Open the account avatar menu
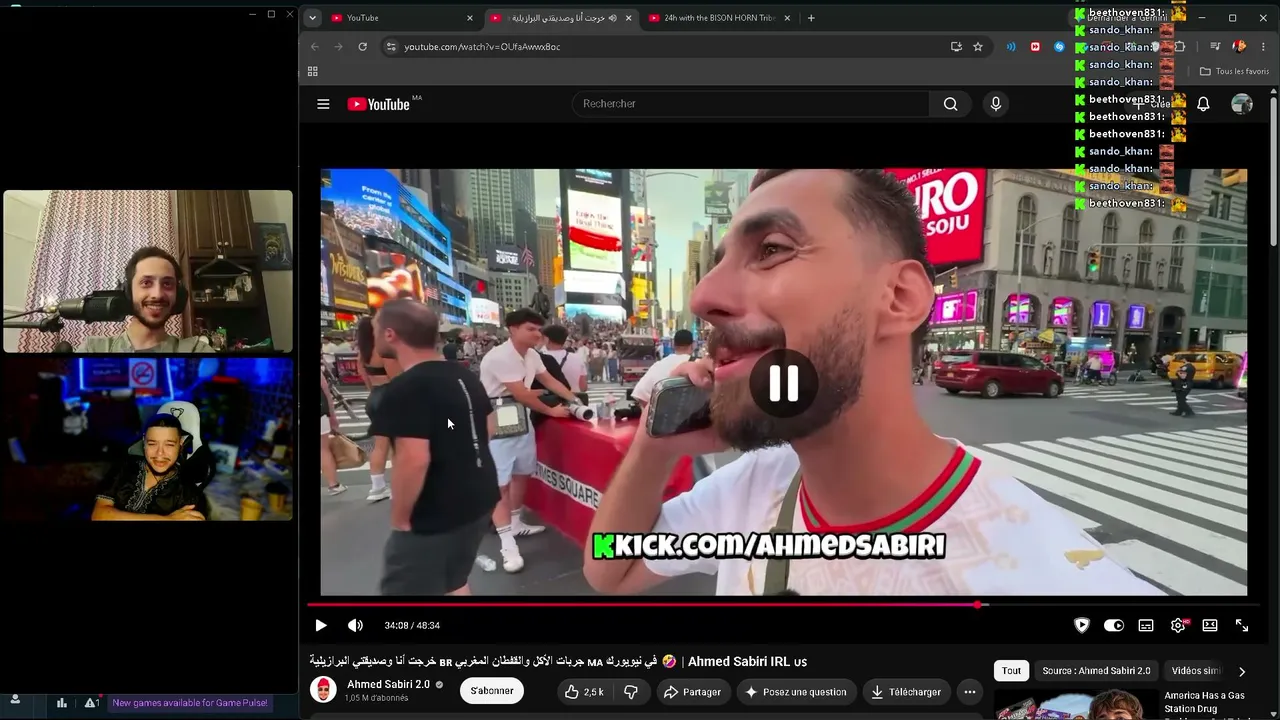1280x720 pixels. pos(1242,104)
